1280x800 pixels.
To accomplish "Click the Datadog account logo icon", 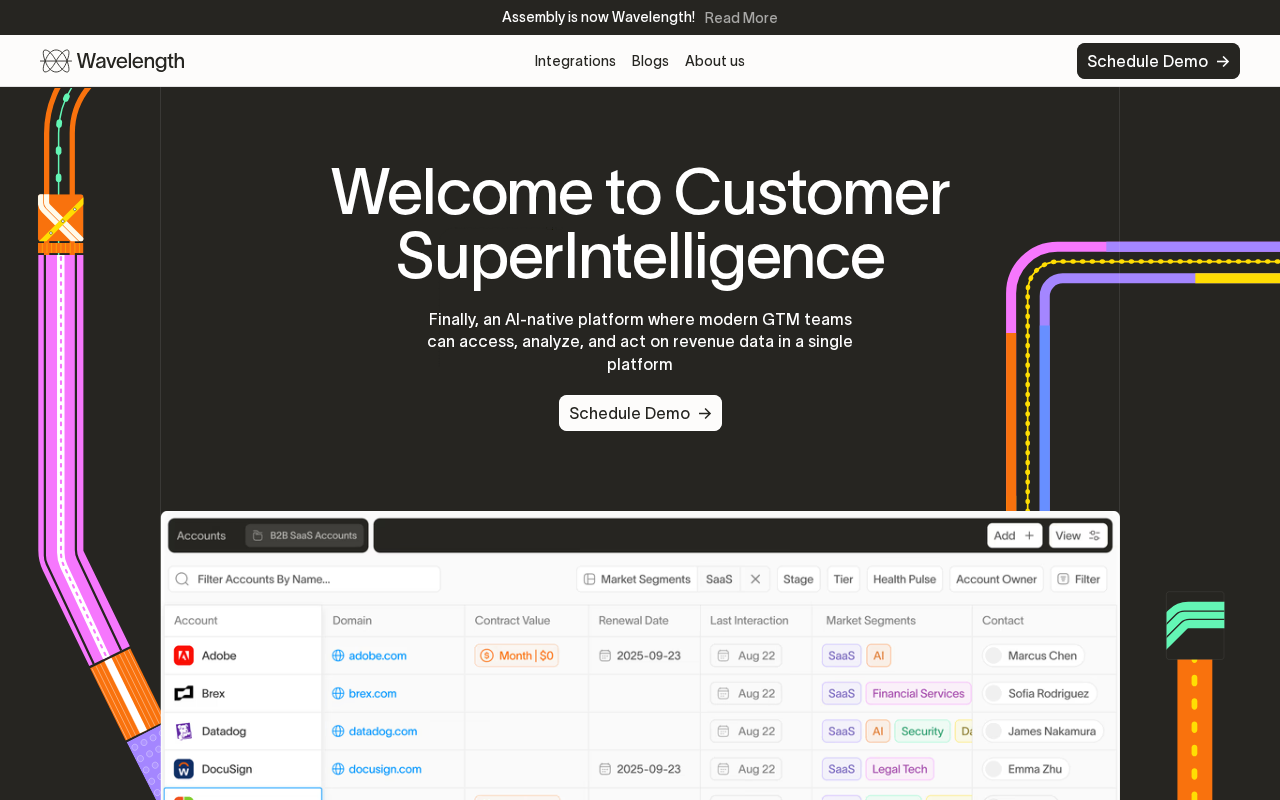I will point(184,731).
